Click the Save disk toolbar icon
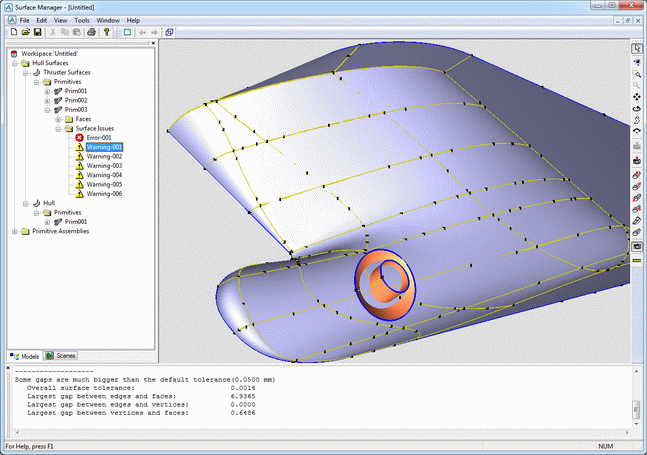The width and height of the screenshot is (647, 455). pyautogui.click(x=38, y=32)
